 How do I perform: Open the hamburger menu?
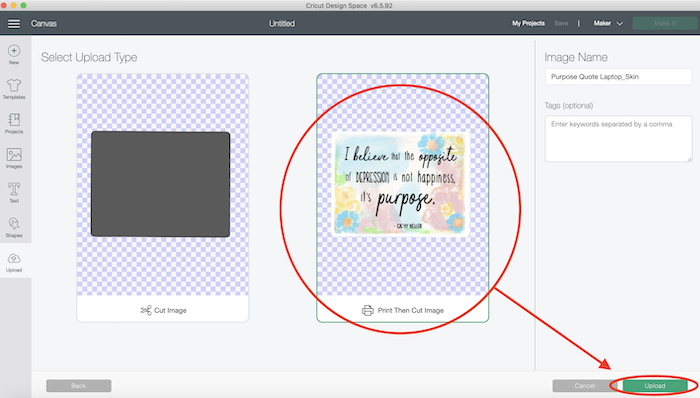click(14, 24)
